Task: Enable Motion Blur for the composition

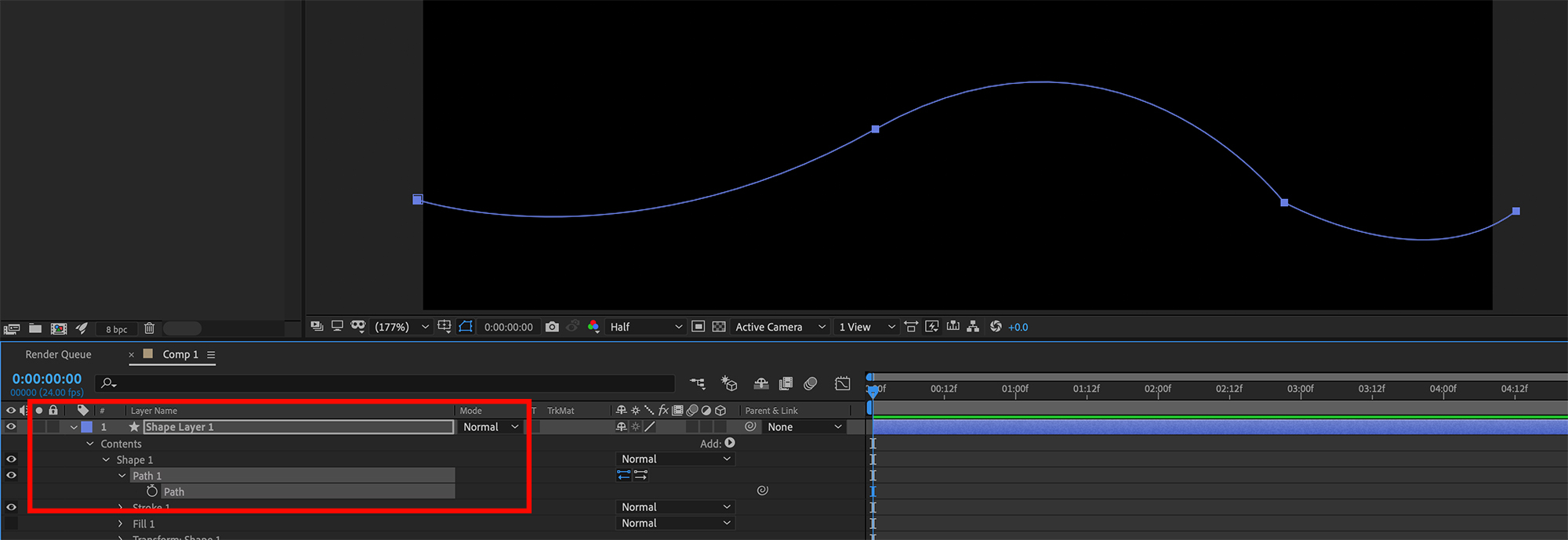Action: [811, 383]
